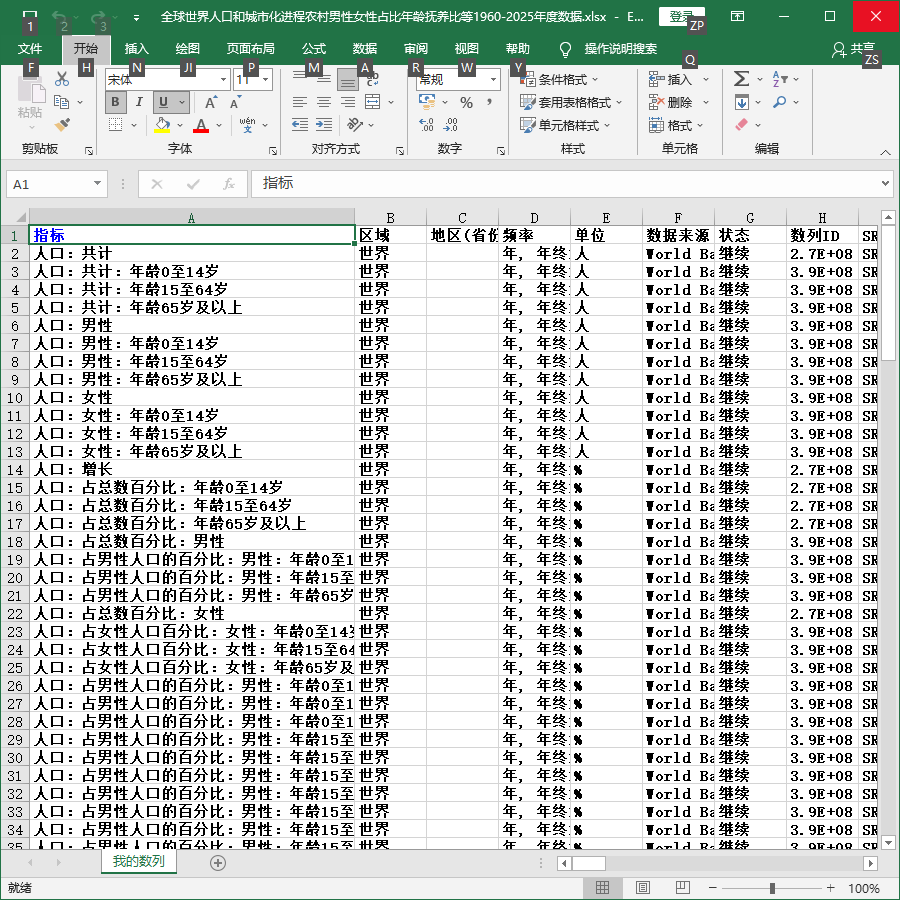Click the insert function fx icon

pyautogui.click(x=228, y=184)
